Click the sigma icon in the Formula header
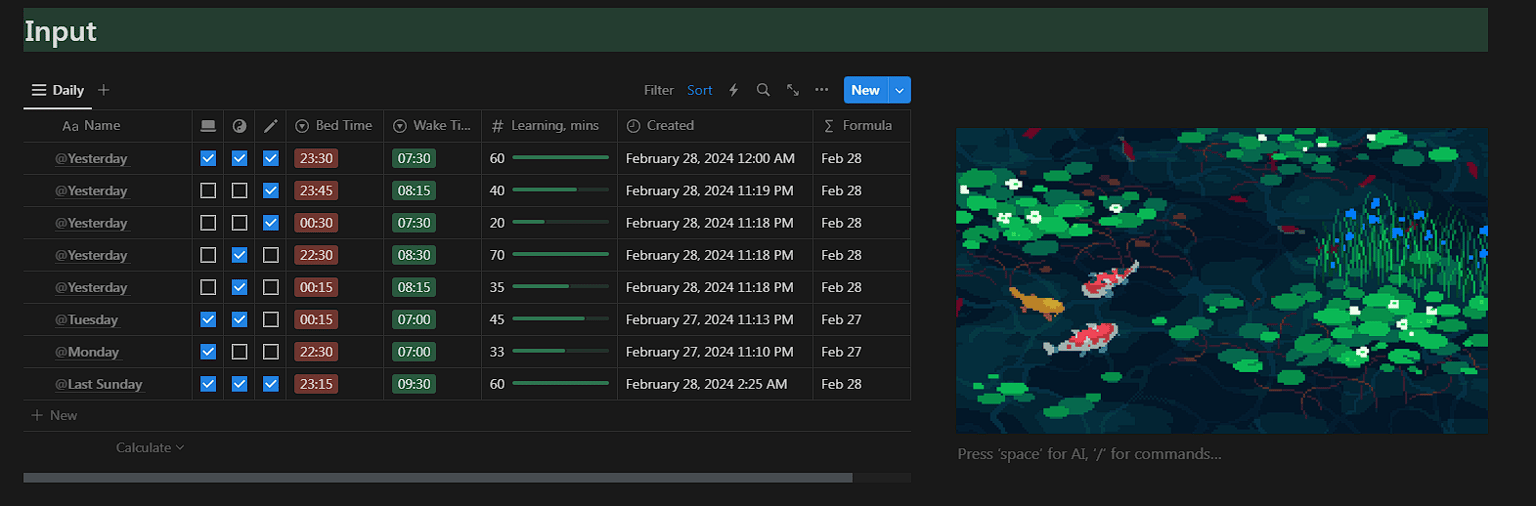The height and width of the screenshot is (506, 1536). point(829,126)
